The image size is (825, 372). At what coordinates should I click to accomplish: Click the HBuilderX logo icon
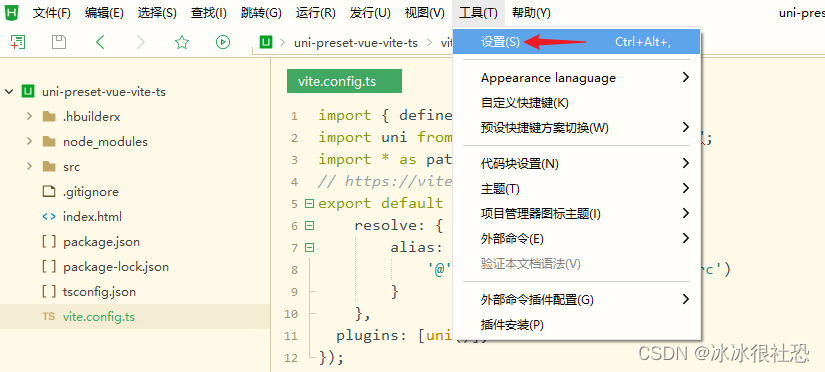pos(11,12)
